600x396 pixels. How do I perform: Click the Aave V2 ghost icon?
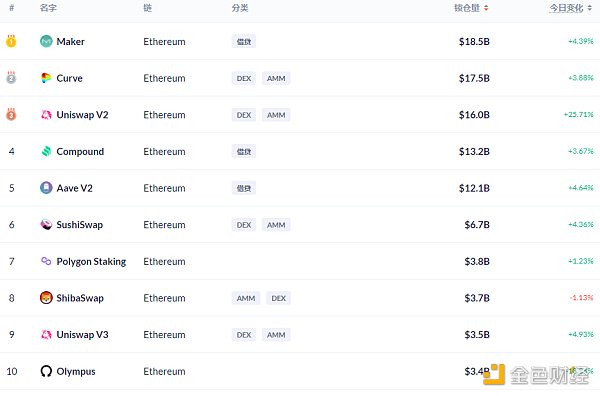pos(46,188)
